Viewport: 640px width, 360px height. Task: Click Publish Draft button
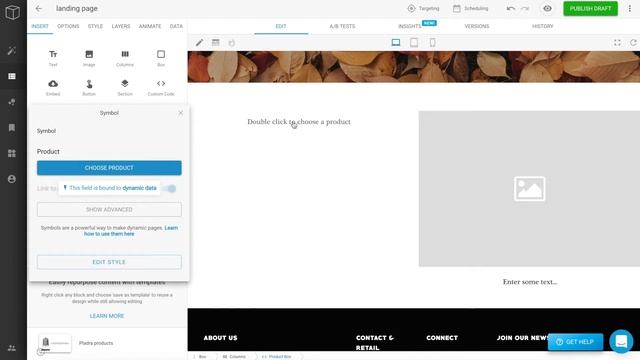click(590, 9)
